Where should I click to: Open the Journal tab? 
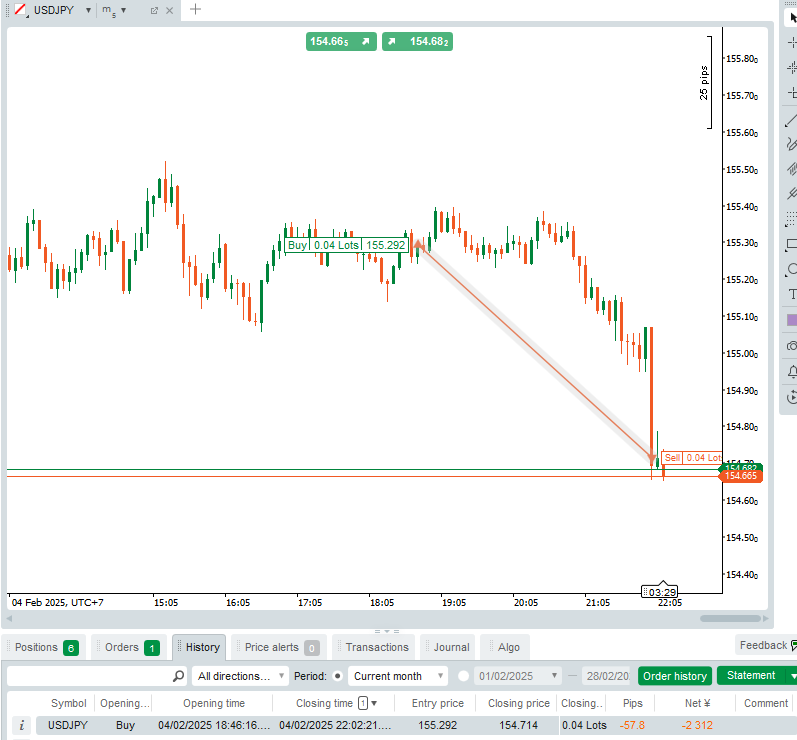(x=451, y=647)
